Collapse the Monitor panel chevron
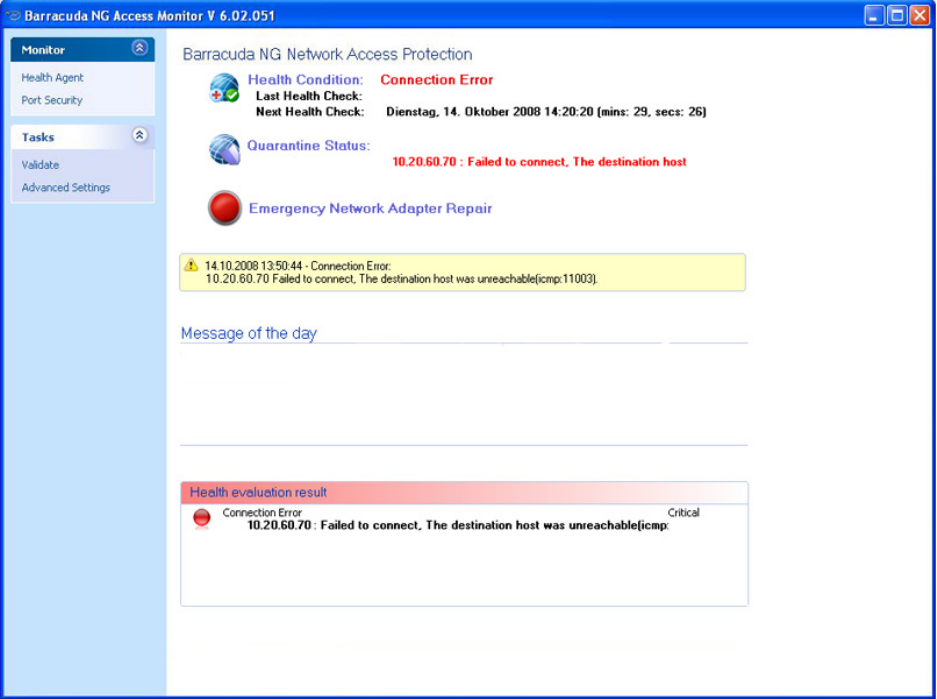This screenshot has width=937, height=699. 139,48
